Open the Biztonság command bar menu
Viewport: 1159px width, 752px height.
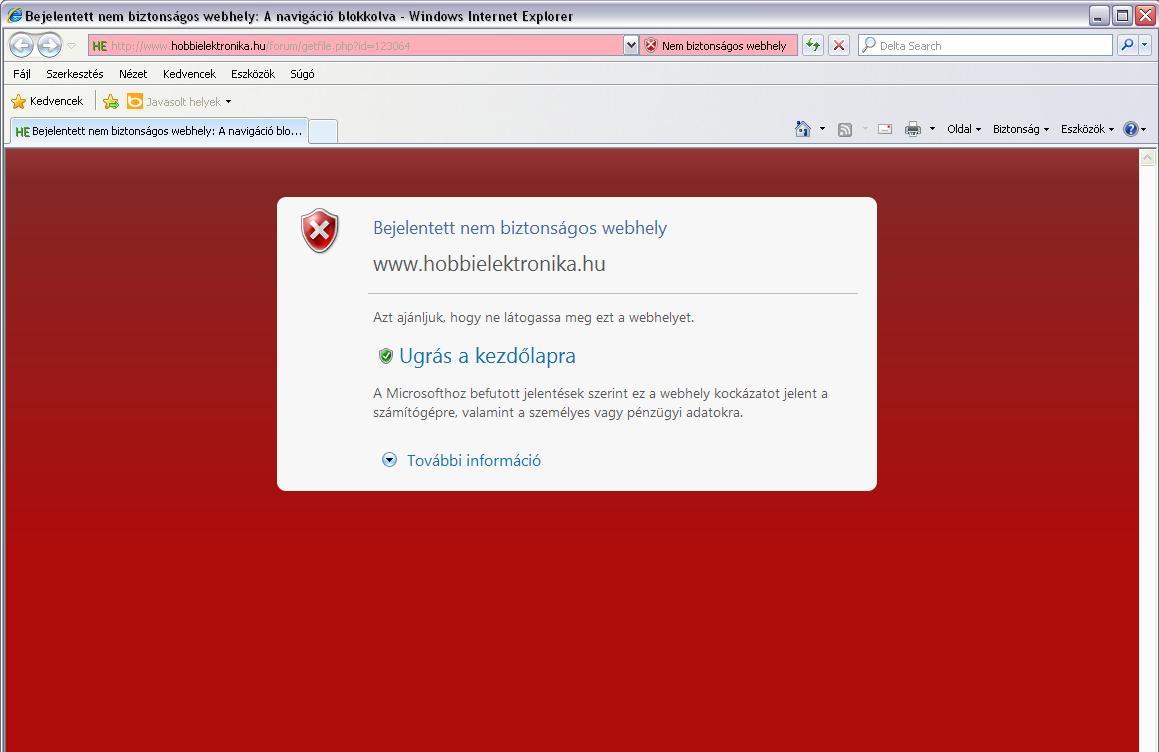pos(1021,129)
